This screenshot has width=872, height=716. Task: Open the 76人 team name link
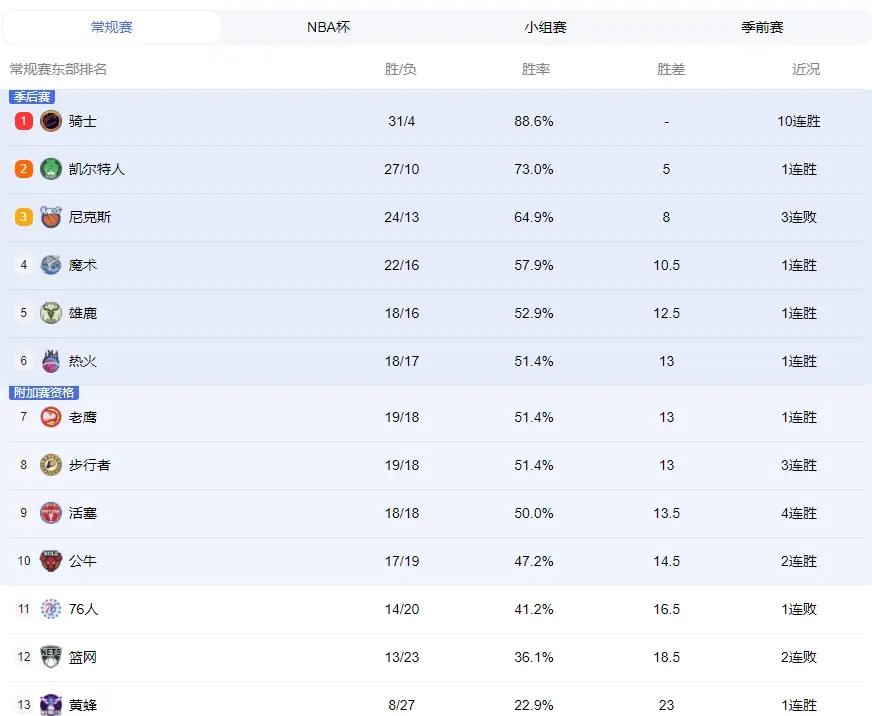point(83,609)
